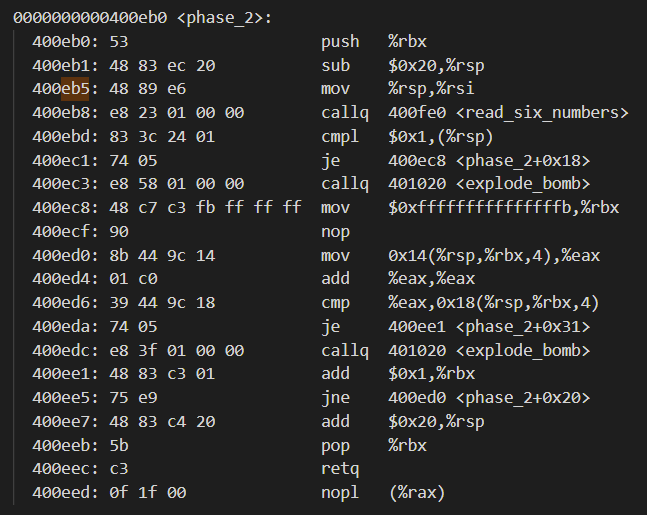Select the cmpl $0x1,(%rsp) instruction
Screen dimensions: 647x515
[x=407, y=137]
